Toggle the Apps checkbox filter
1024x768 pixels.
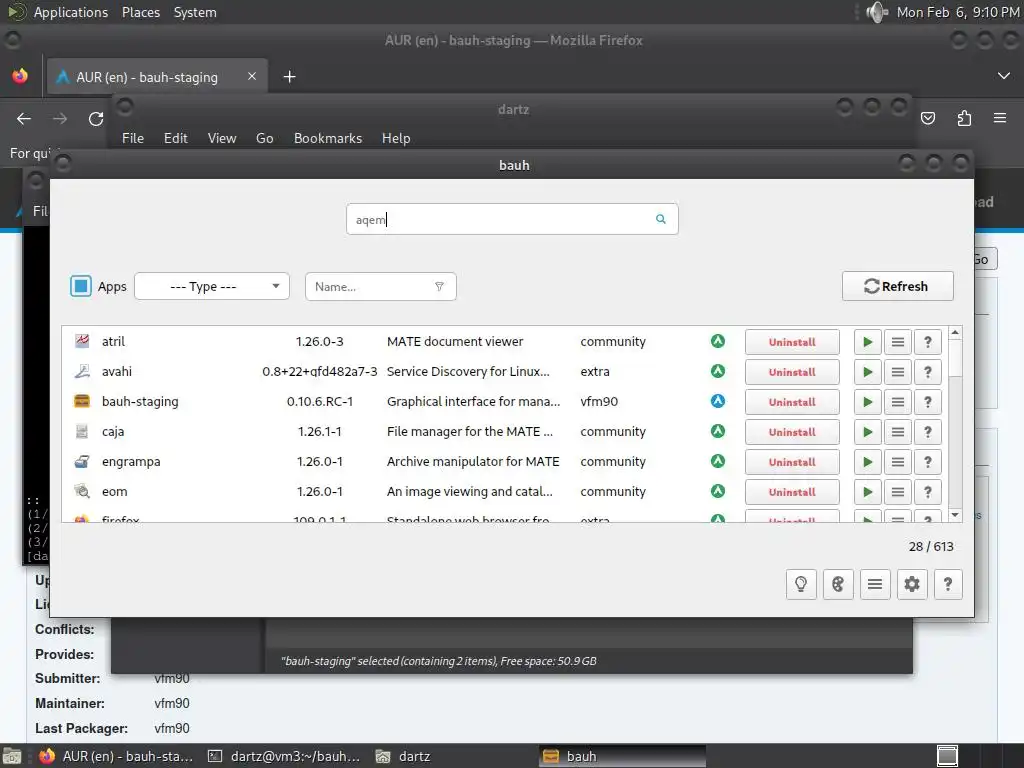point(81,286)
